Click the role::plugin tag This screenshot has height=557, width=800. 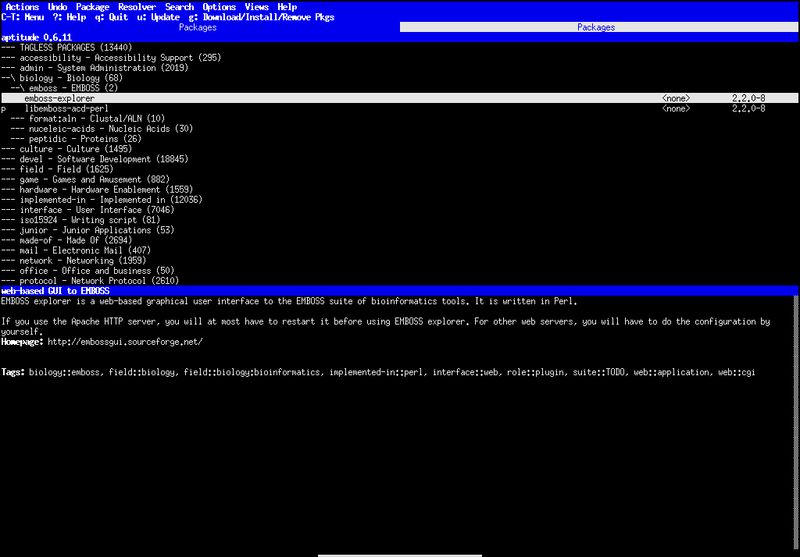(x=535, y=372)
